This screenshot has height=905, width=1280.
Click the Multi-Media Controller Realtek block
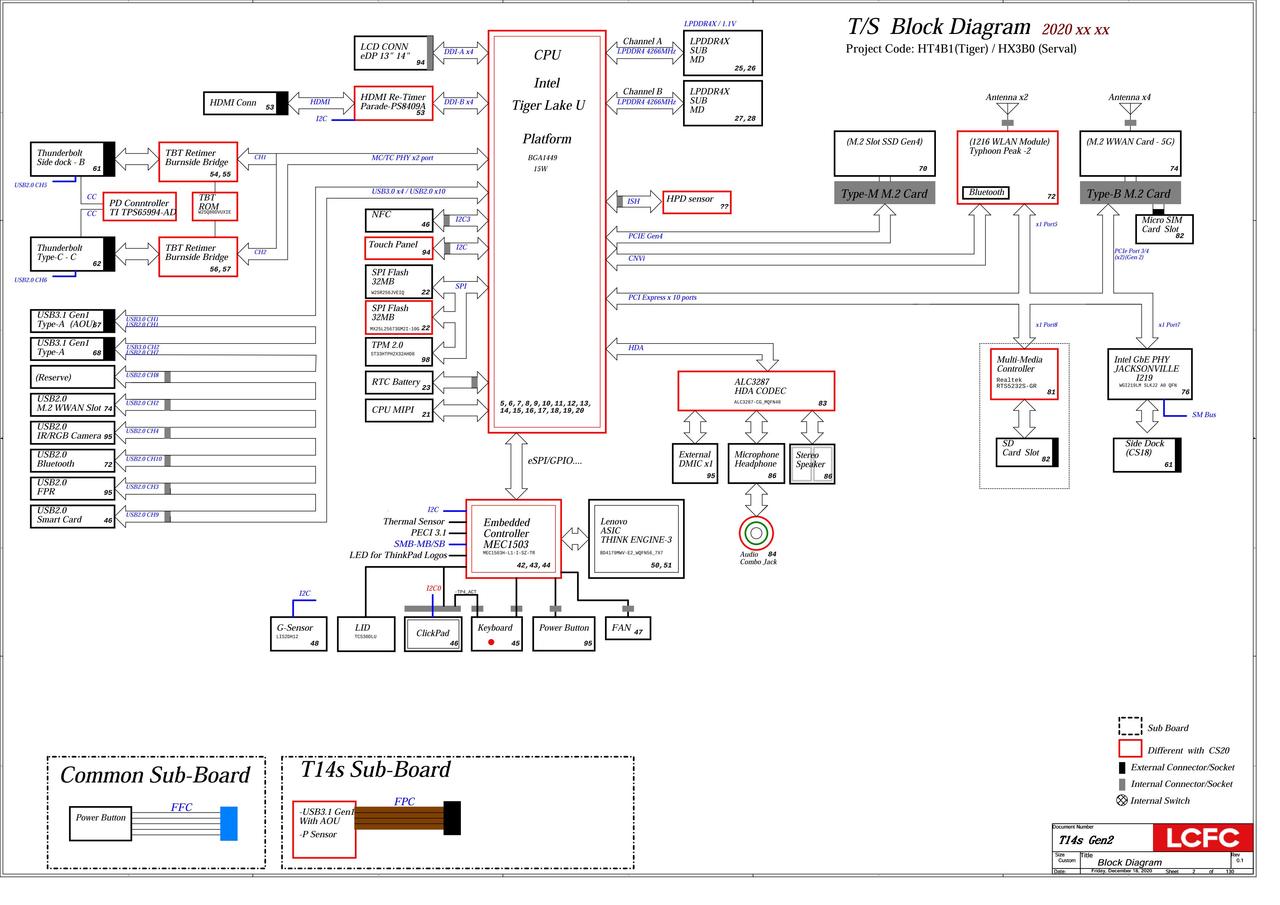(1025, 374)
